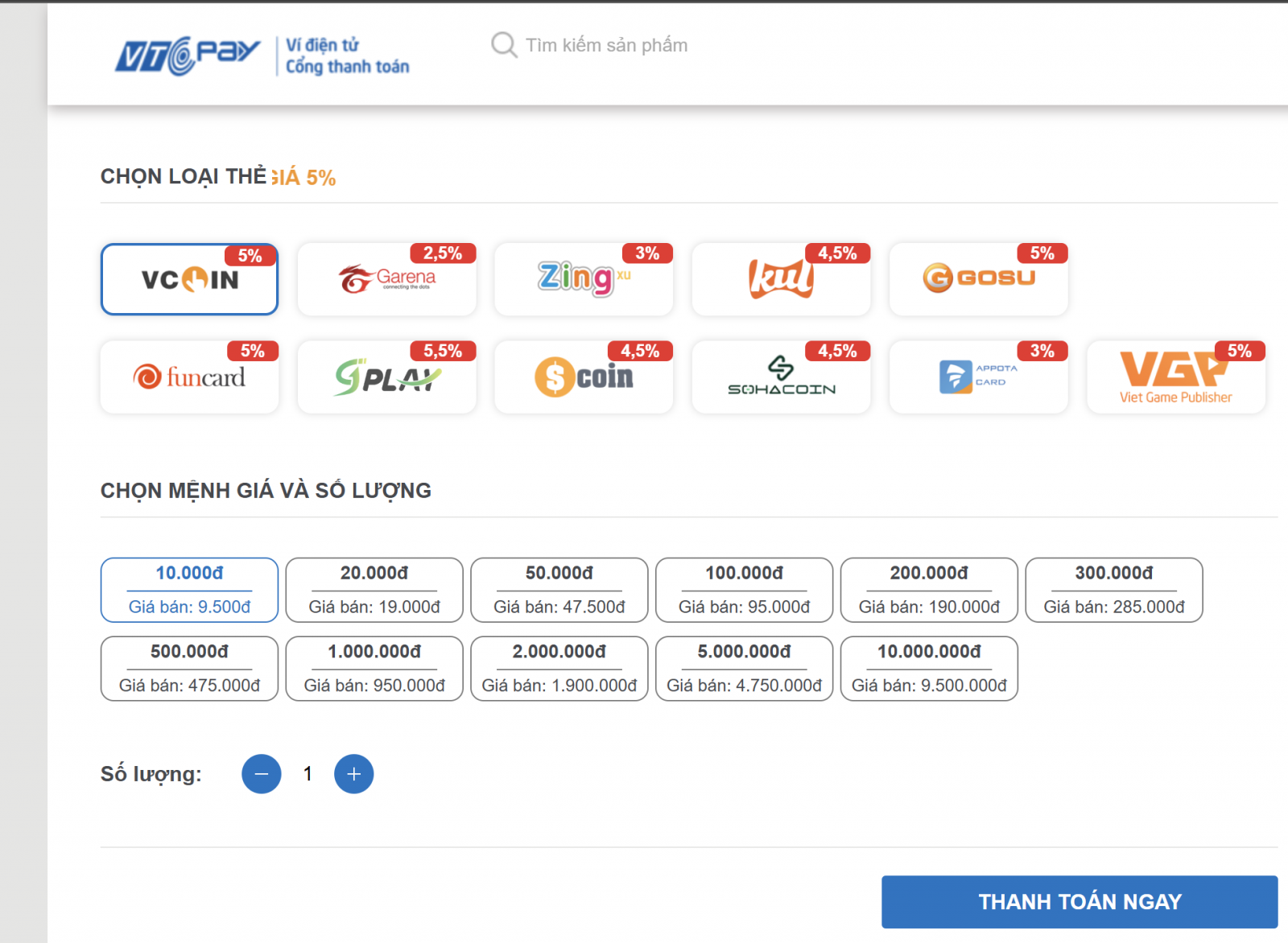Choose the Gplay card
Screen dimensions: 1288x943
pos(386,377)
